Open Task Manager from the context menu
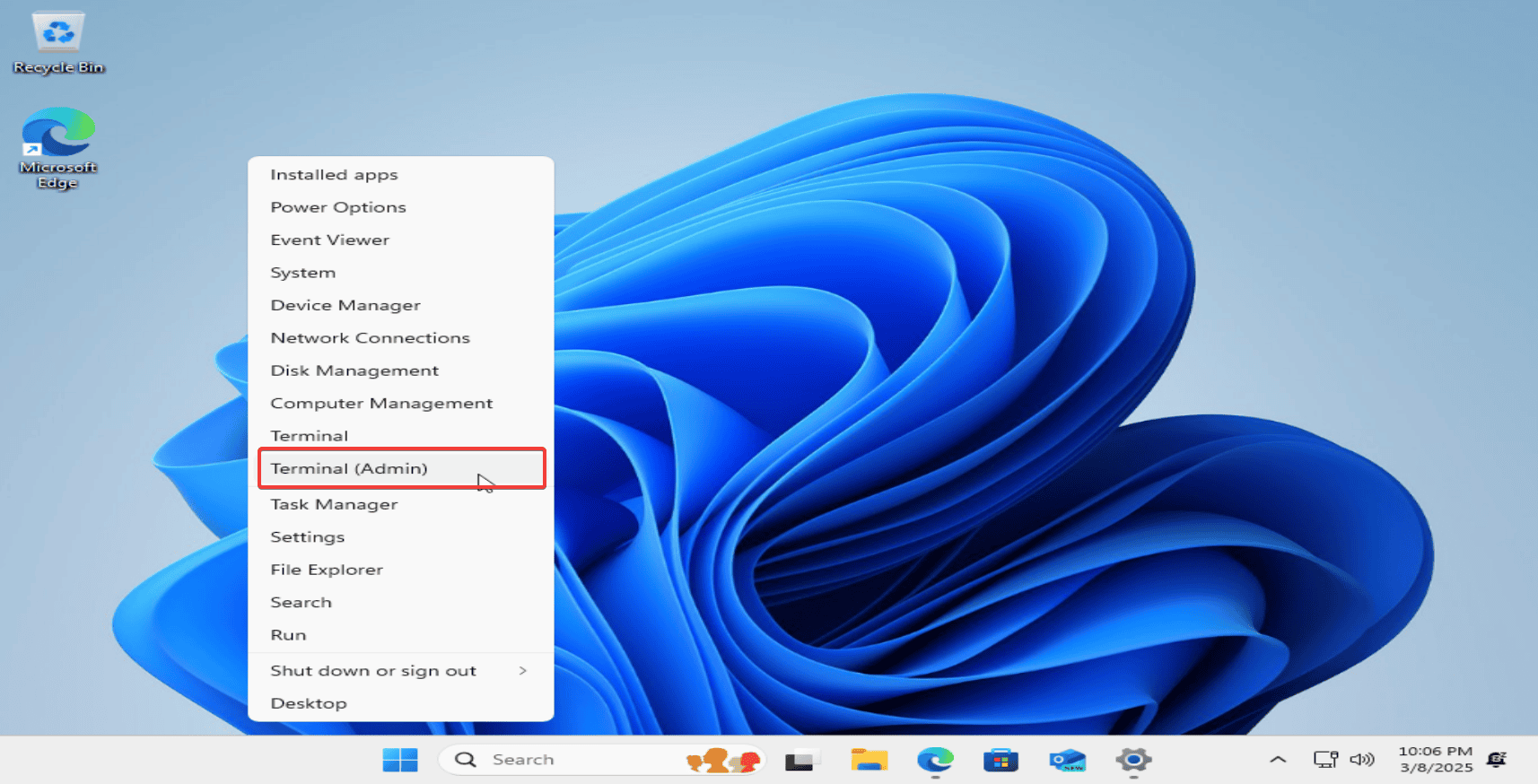The width and height of the screenshot is (1538, 784). (334, 504)
